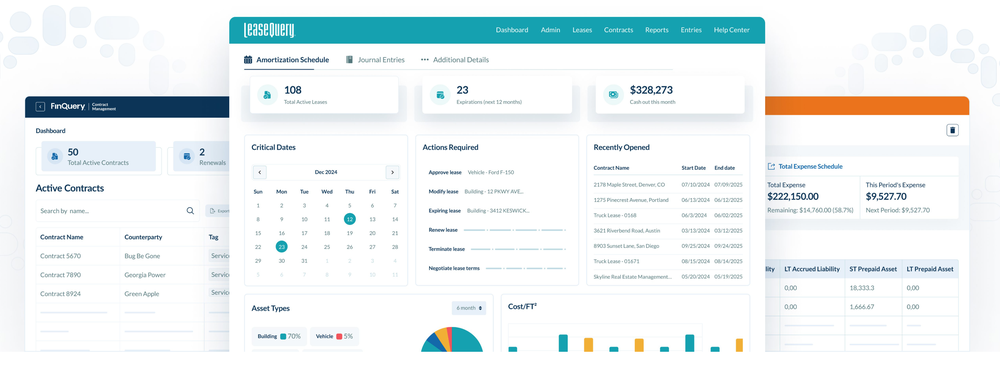The image size is (1000, 383).
Task: Click the Export button in Active Contracts
Action: (x=217, y=211)
